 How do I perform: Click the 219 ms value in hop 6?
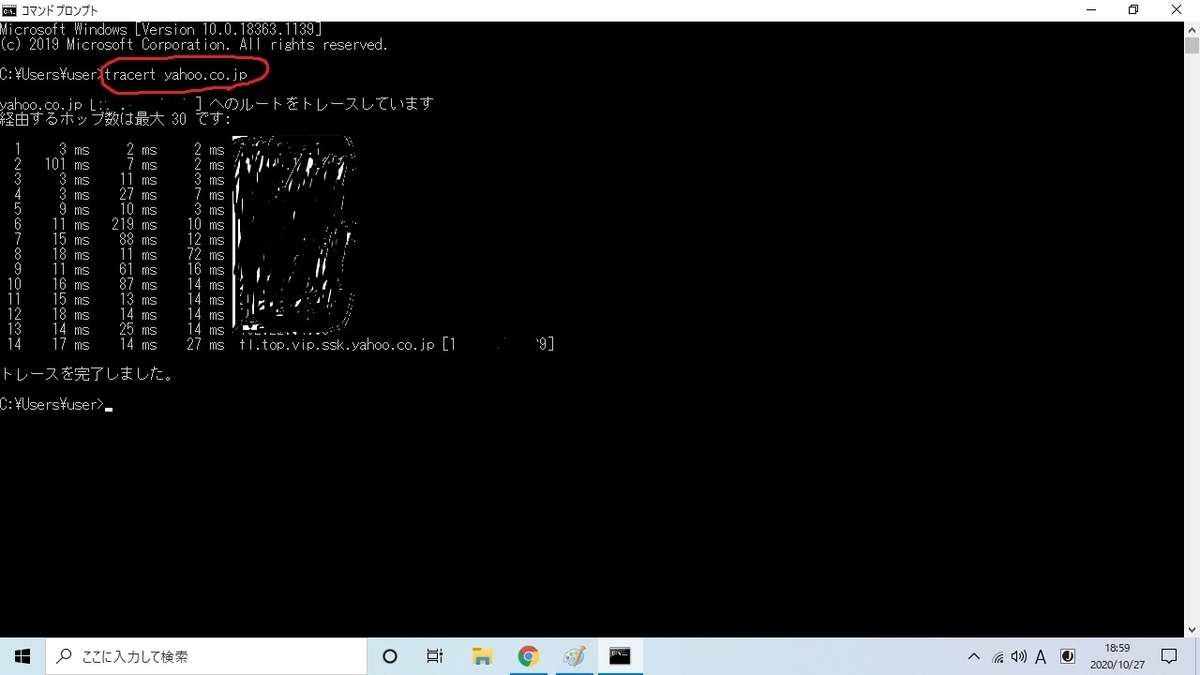point(135,225)
